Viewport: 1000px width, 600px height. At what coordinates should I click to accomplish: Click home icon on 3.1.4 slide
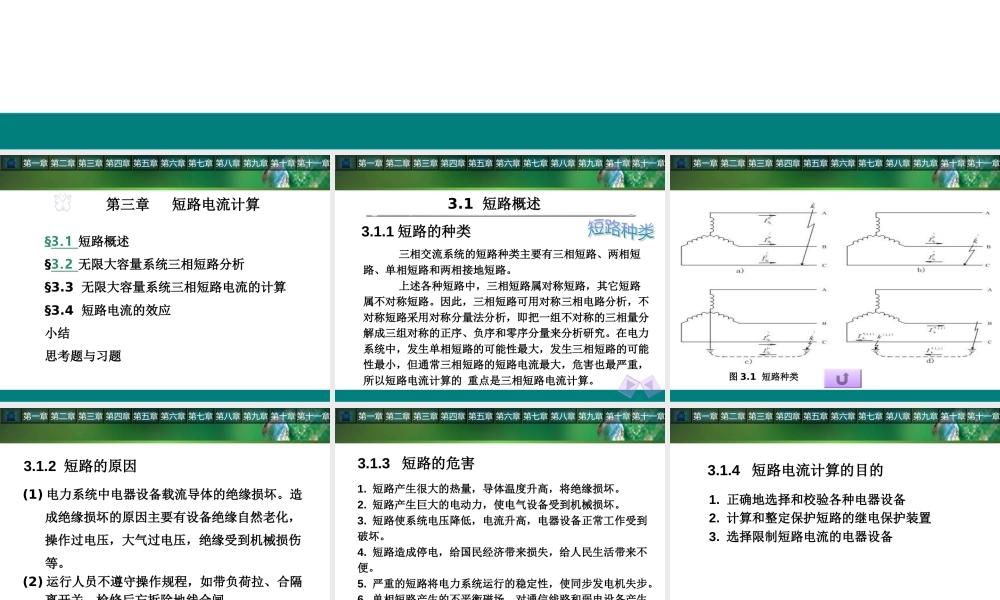(680, 416)
